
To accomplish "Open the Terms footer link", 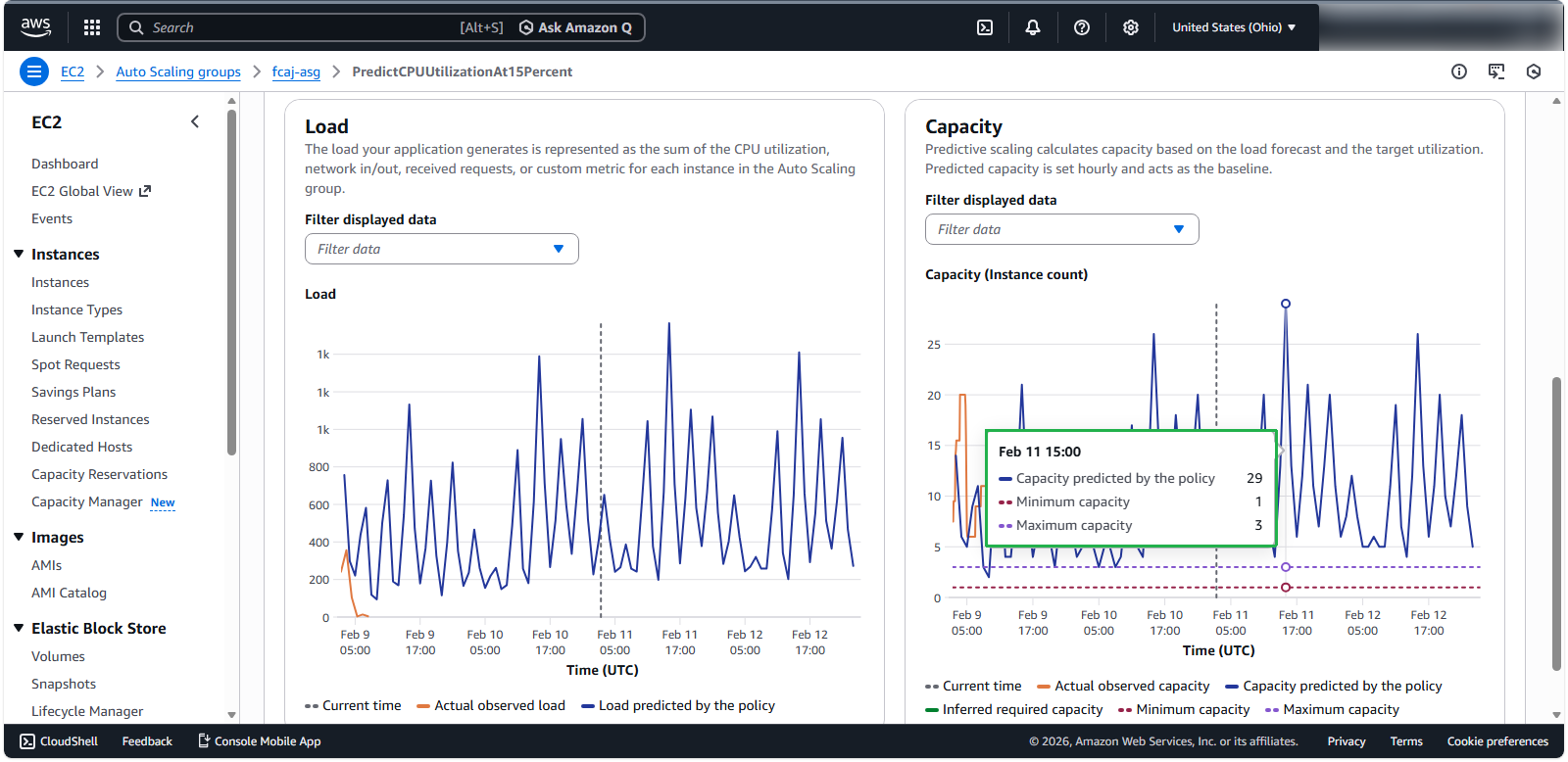I will pyautogui.click(x=1406, y=741).
